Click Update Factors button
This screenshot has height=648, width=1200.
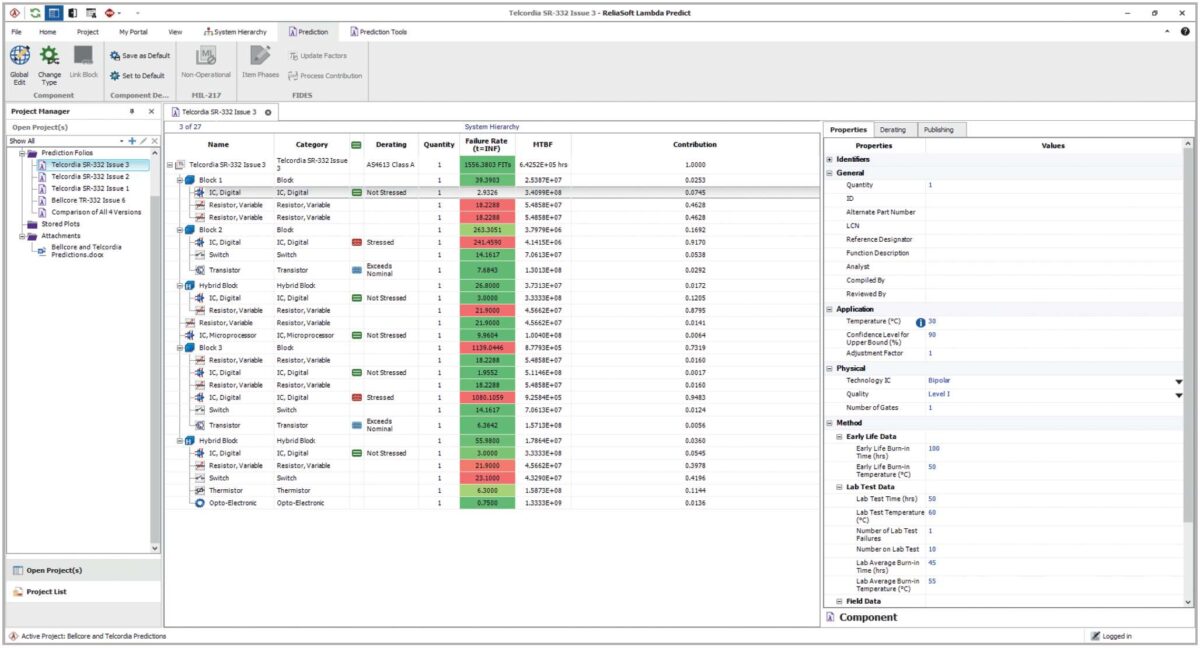point(318,56)
